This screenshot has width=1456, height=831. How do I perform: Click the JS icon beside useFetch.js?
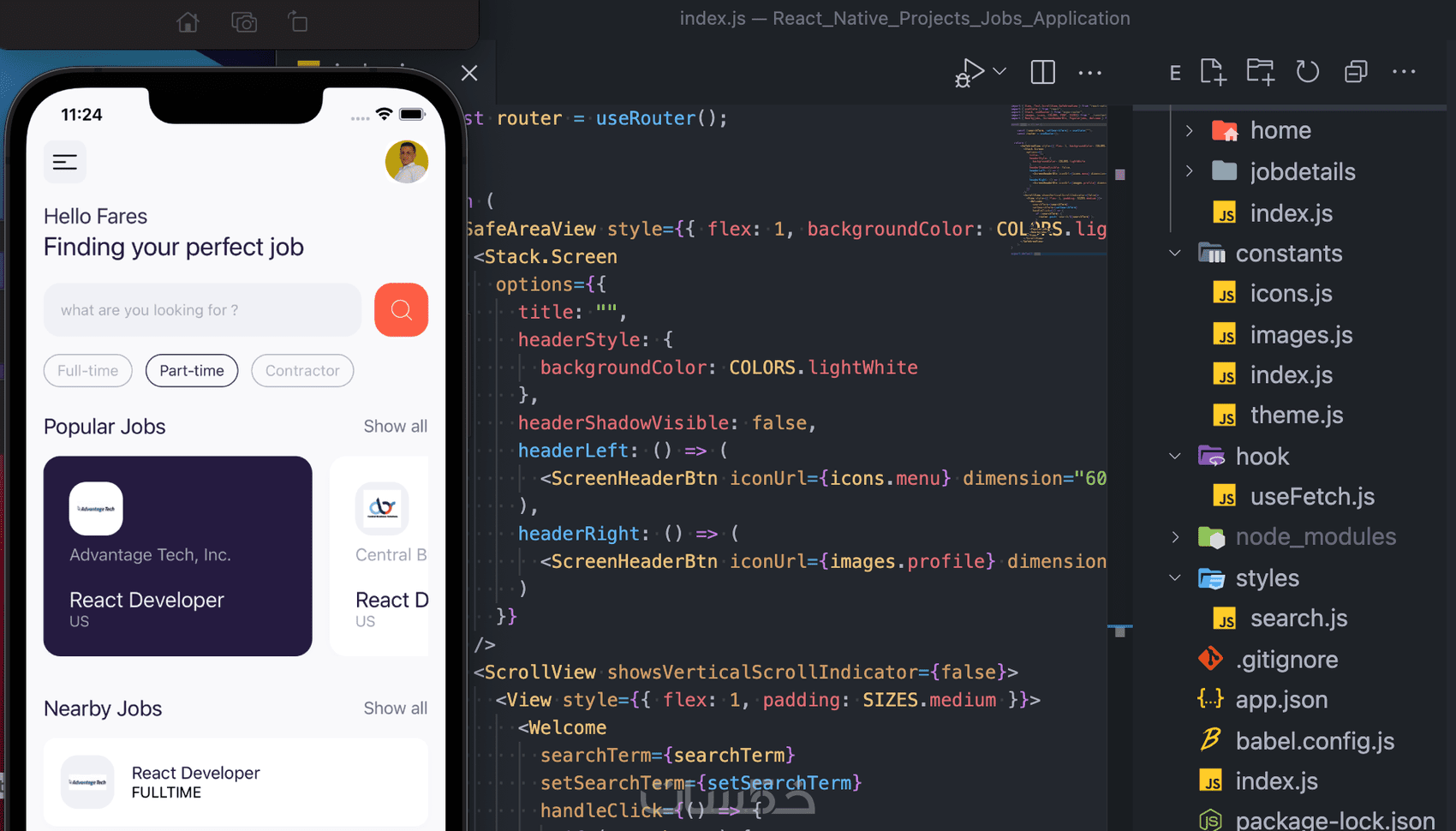[1225, 497]
